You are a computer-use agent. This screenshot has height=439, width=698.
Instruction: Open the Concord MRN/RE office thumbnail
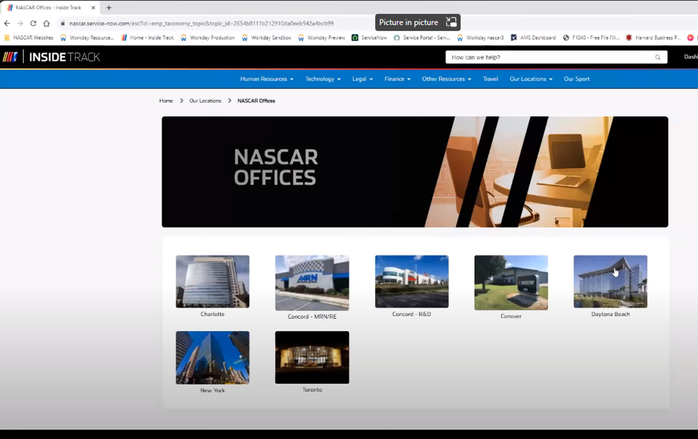pyautogui.click(x=312, y=283)
